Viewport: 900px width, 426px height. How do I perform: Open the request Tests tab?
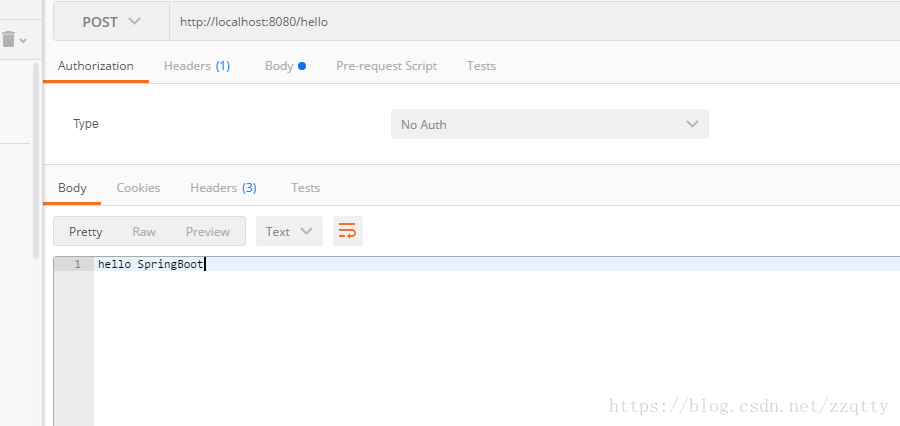coord(481,66)
